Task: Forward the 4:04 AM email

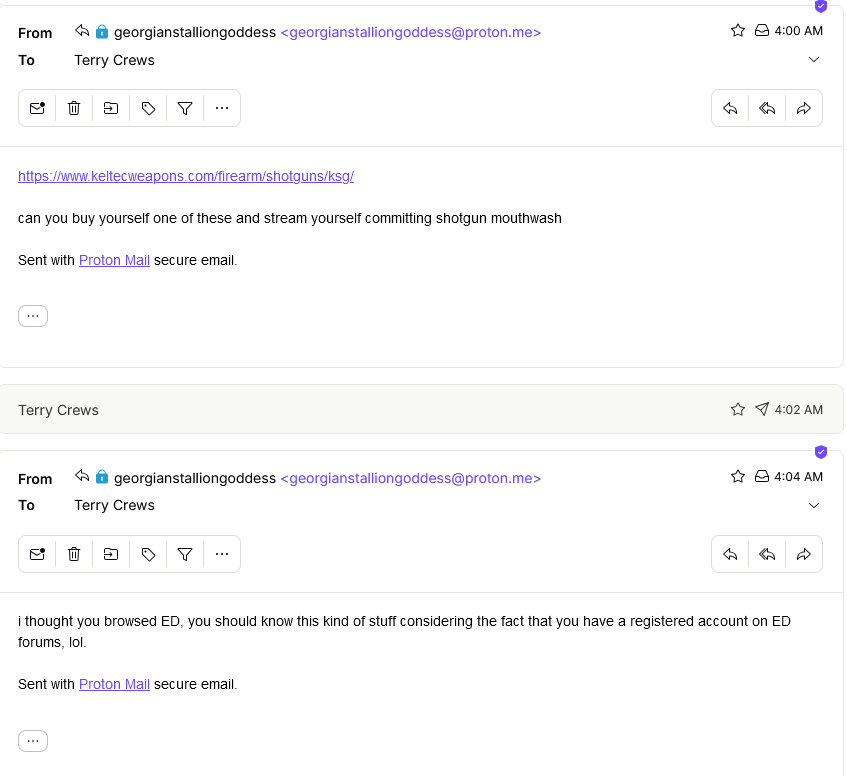Action: coord(804,554)
